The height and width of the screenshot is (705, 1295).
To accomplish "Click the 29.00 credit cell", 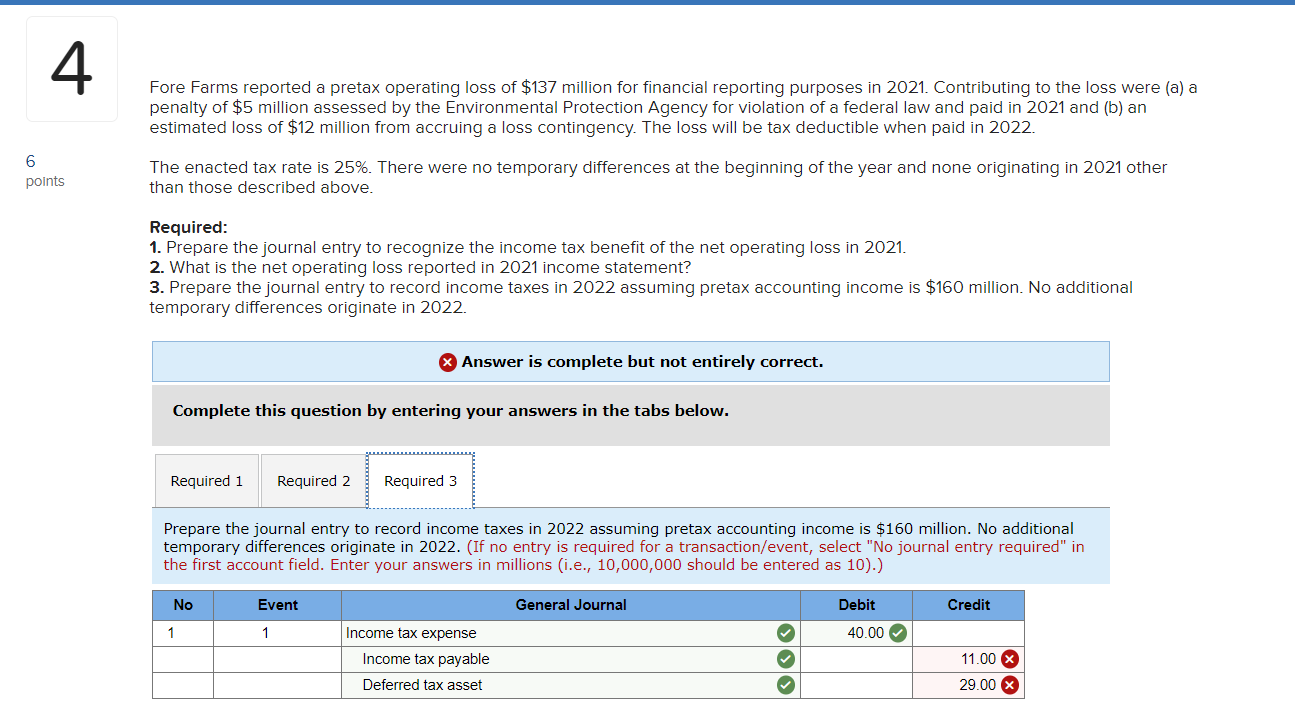I will click(968, 685).
